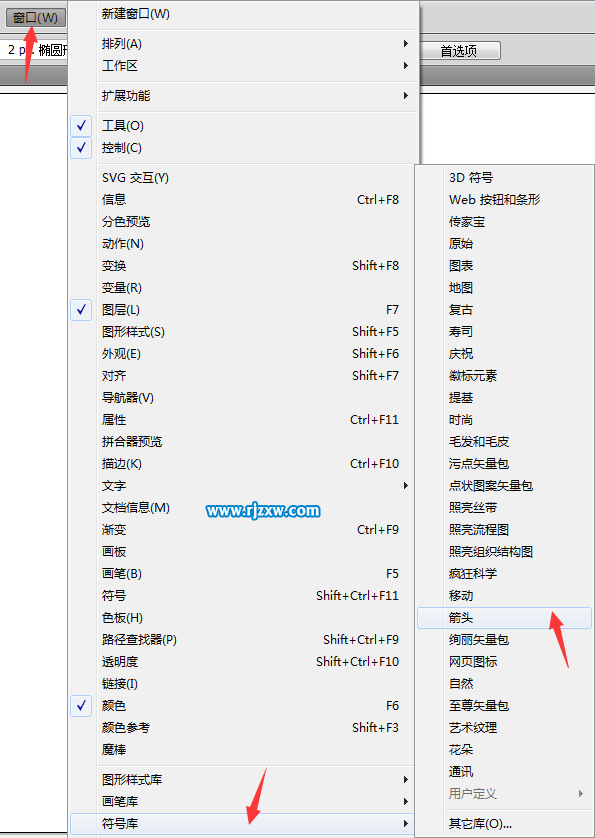Open the 分色预览 panel
Viewport: 595px width, 838px height.
(243, 221)
